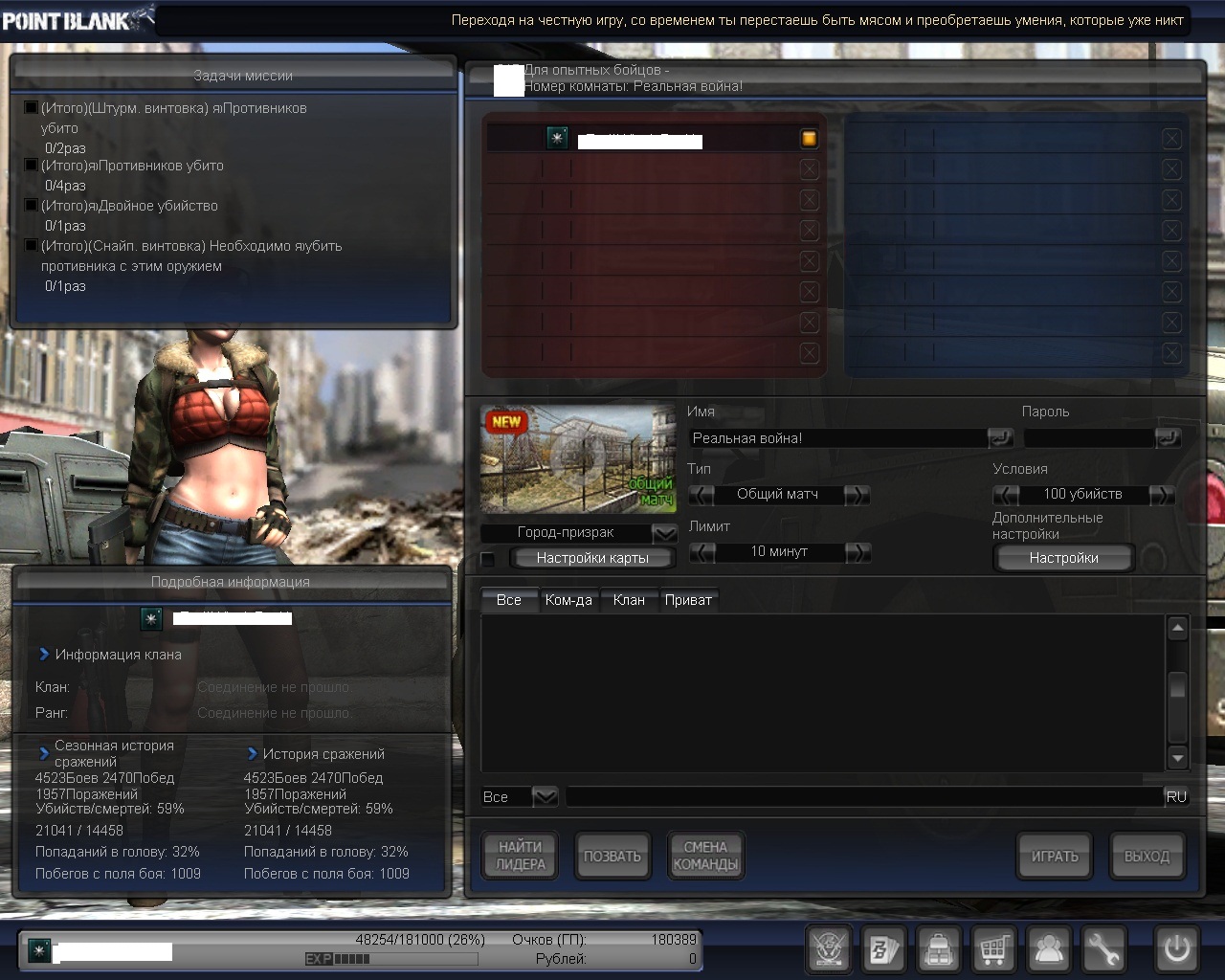This screenshot has height=980, width=1225.
Task: Close the first blue team slot with X
Action: 1171,139
